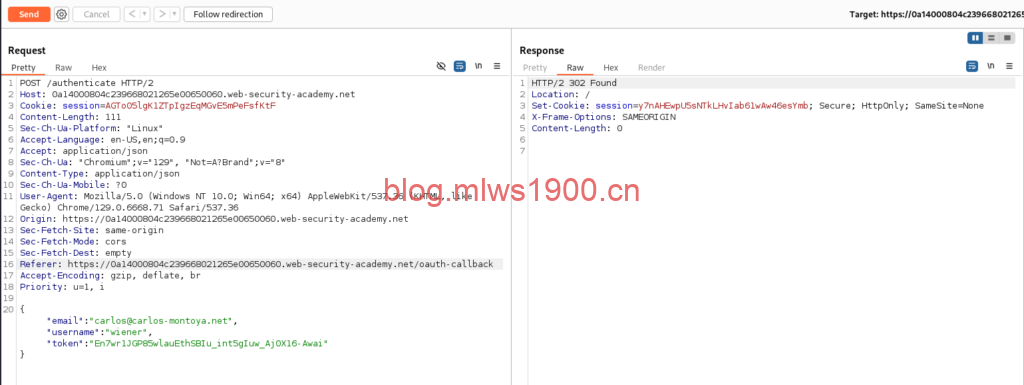Click the Cancel button
The width and height of the screenshot is (1024, 385).
click(x=97, y=14)
